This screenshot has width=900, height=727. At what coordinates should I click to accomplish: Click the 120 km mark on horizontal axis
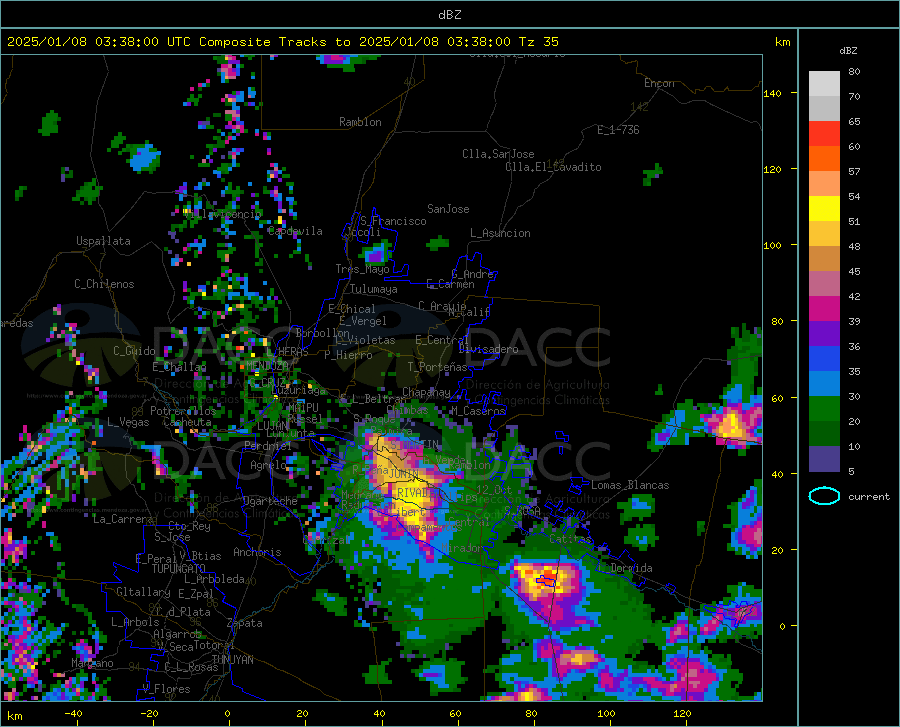682,714
